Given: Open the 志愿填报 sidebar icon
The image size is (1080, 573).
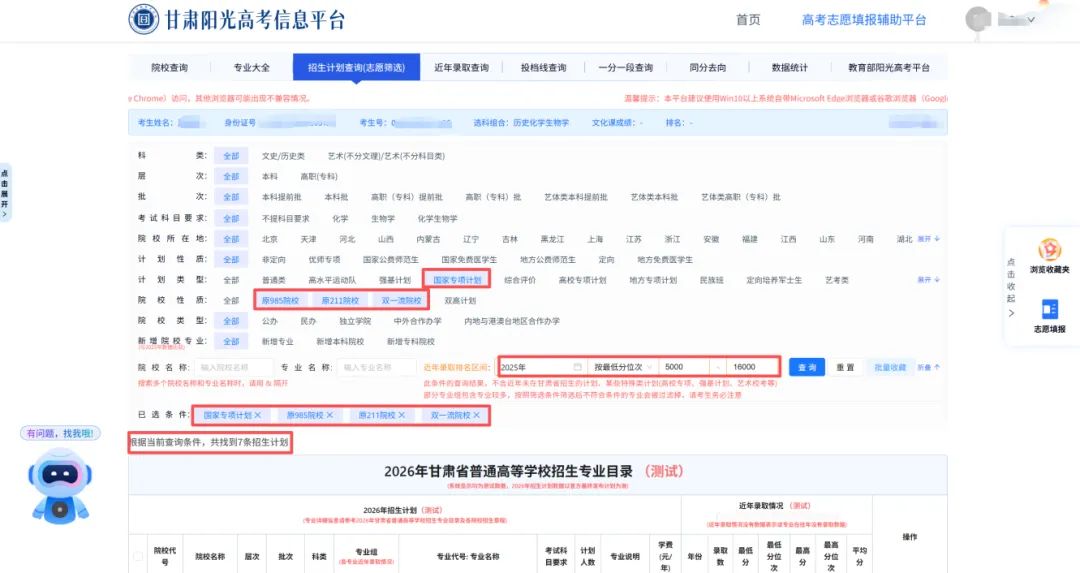Looking at the screenshot, I should coord(1050,316).
